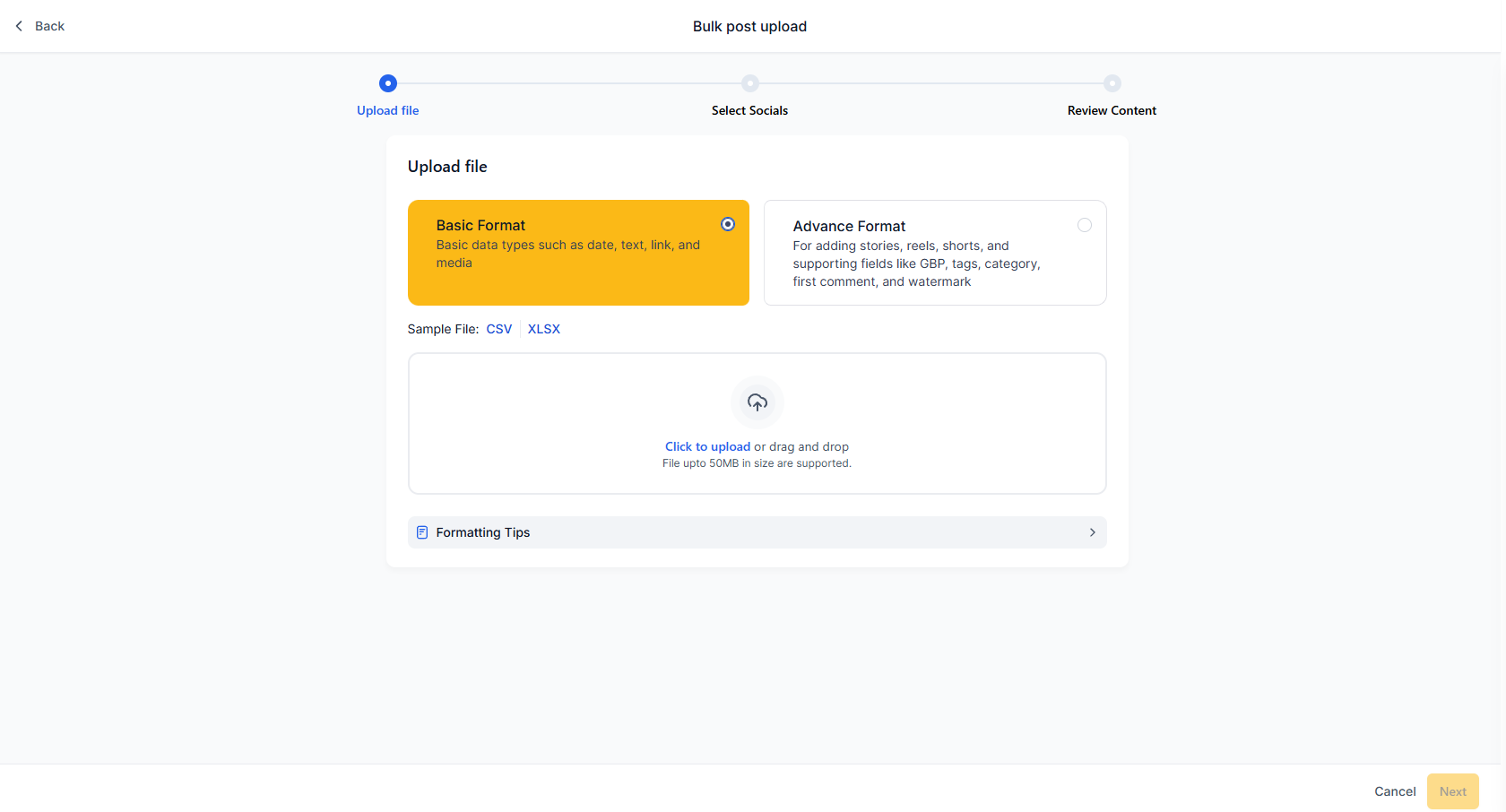This screenshot has height=812, width=1506.
Task: Click the 'Upload file' card heading
Action: pos(447,167)
